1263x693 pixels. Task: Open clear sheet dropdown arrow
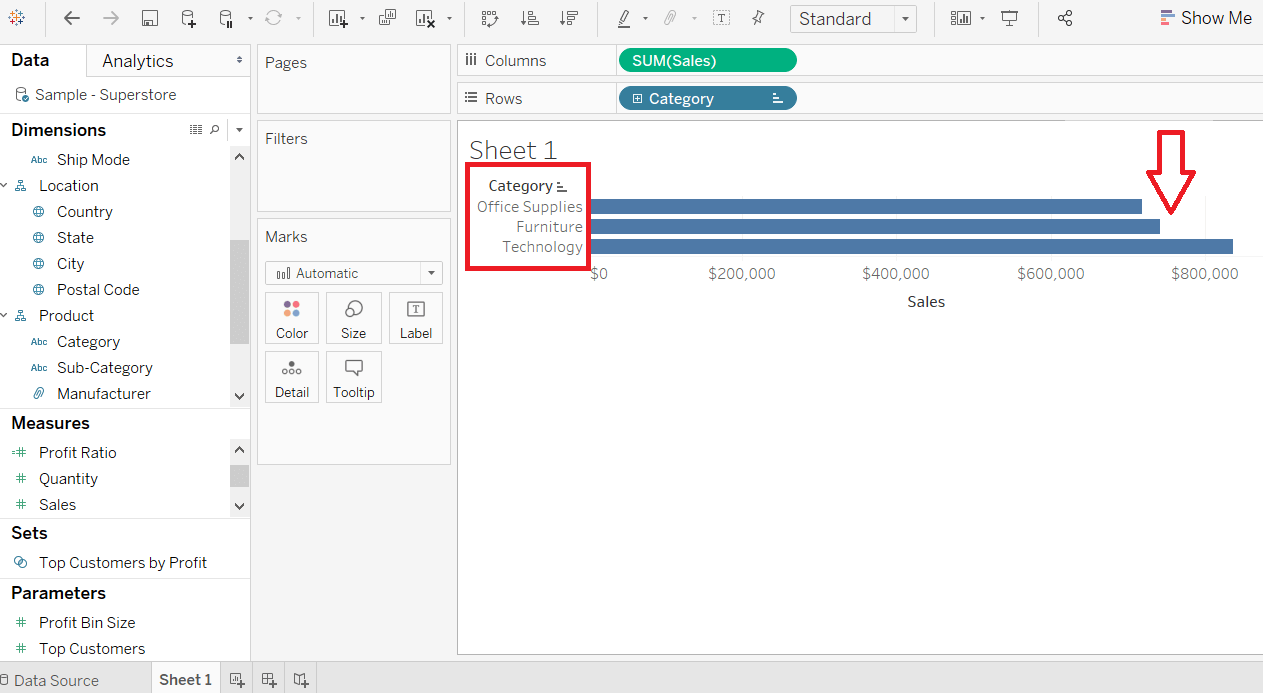coord(449,18)
